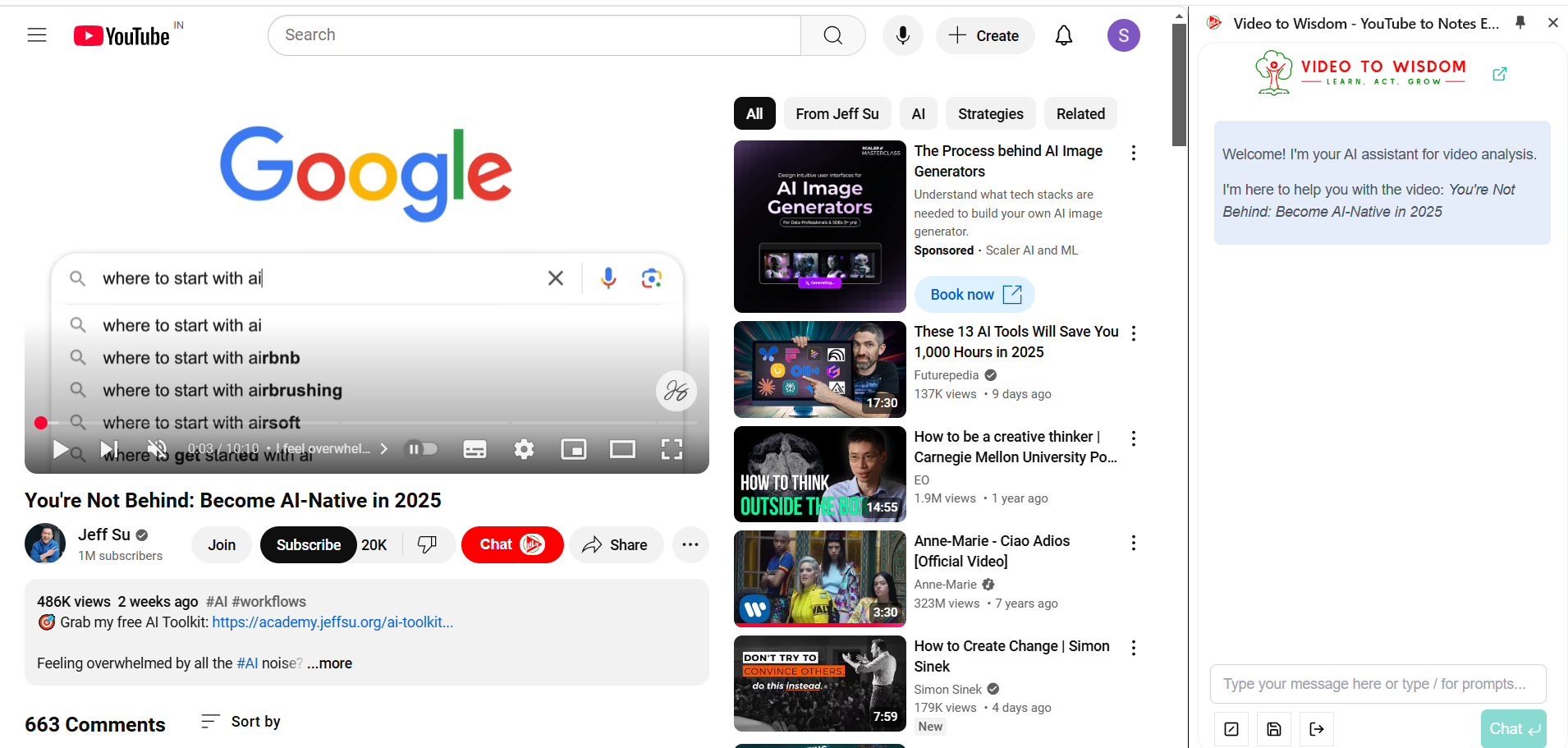The width and height of the screenshot is (1568, 748).
Task: Unmute the video player
Action: click(x=157, y=449)
